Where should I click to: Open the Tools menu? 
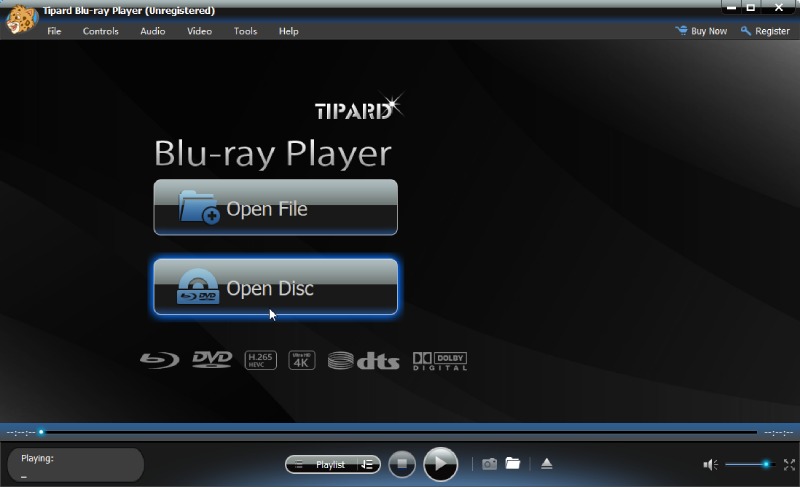click(245, 31)
